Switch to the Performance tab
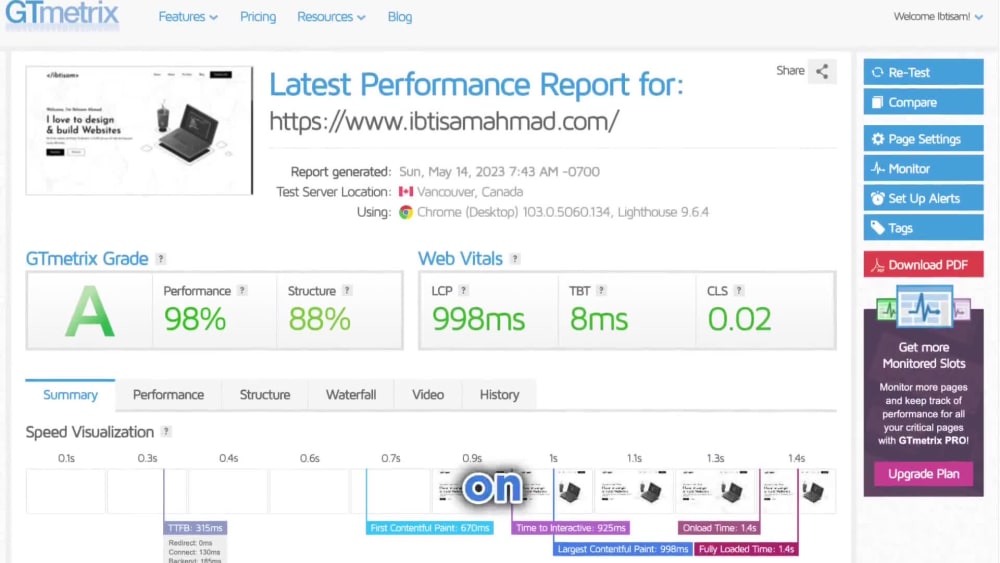1000x563 pixels. (x=168, y=395)
